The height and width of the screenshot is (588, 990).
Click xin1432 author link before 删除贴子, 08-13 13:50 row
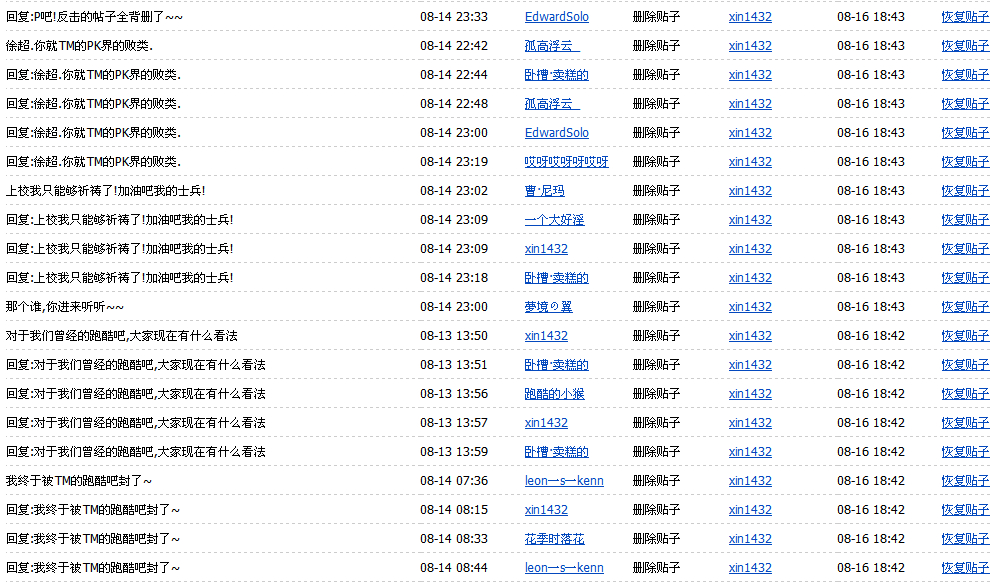tap(546, 337)
